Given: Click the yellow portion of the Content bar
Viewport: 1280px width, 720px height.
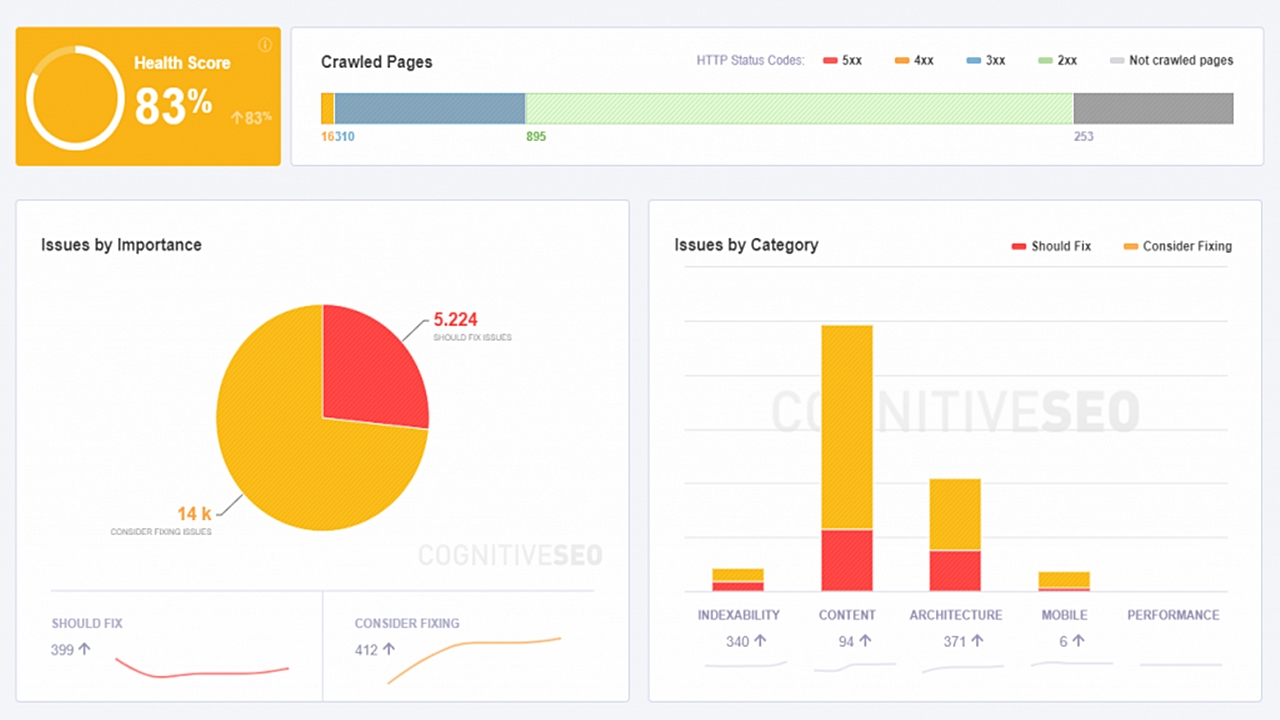Looking at the screenshot, I should click(847, 427).
